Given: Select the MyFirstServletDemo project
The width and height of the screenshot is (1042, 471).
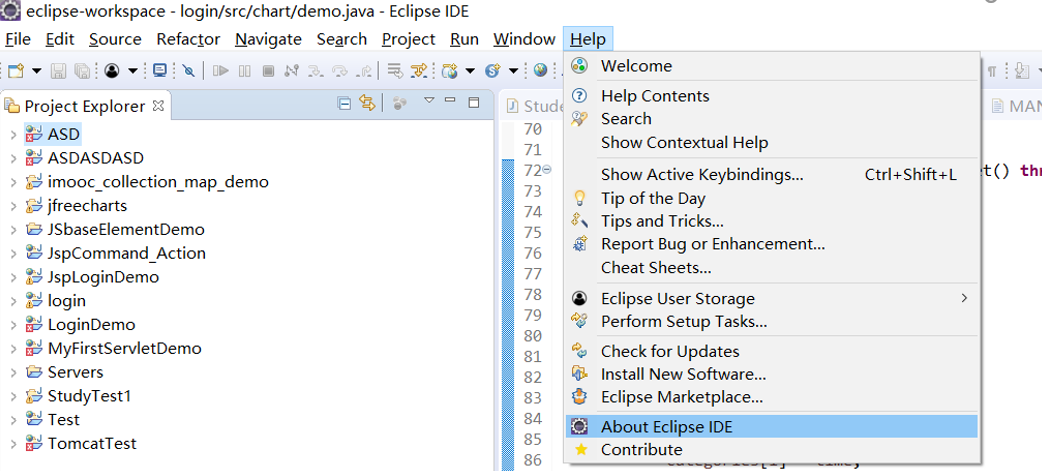Looking at the screenshot, I should (x=124, y=349).
